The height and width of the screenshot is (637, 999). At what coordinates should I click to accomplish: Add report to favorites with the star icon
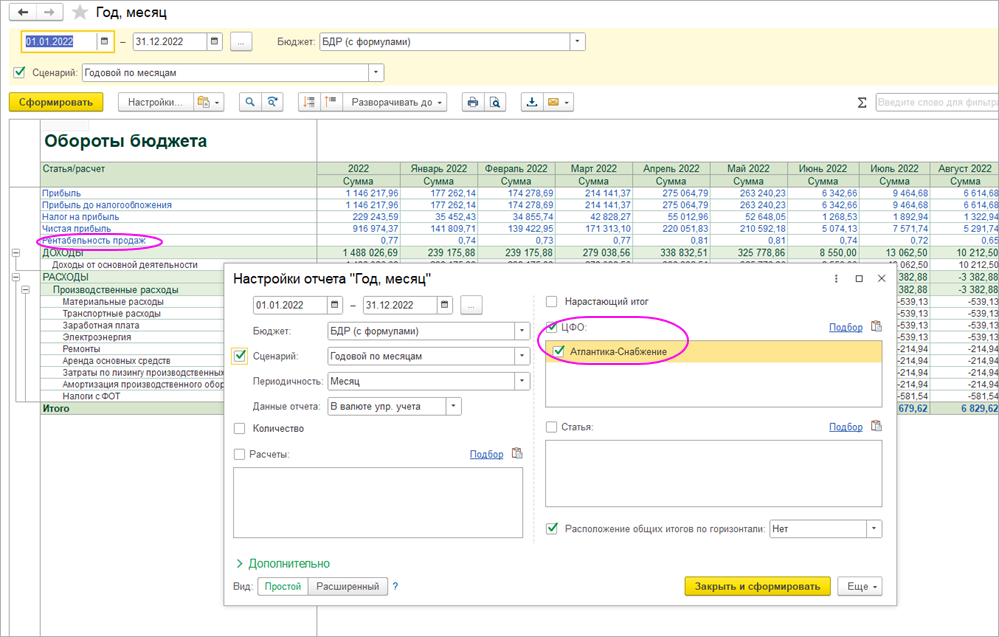(80, 13)
